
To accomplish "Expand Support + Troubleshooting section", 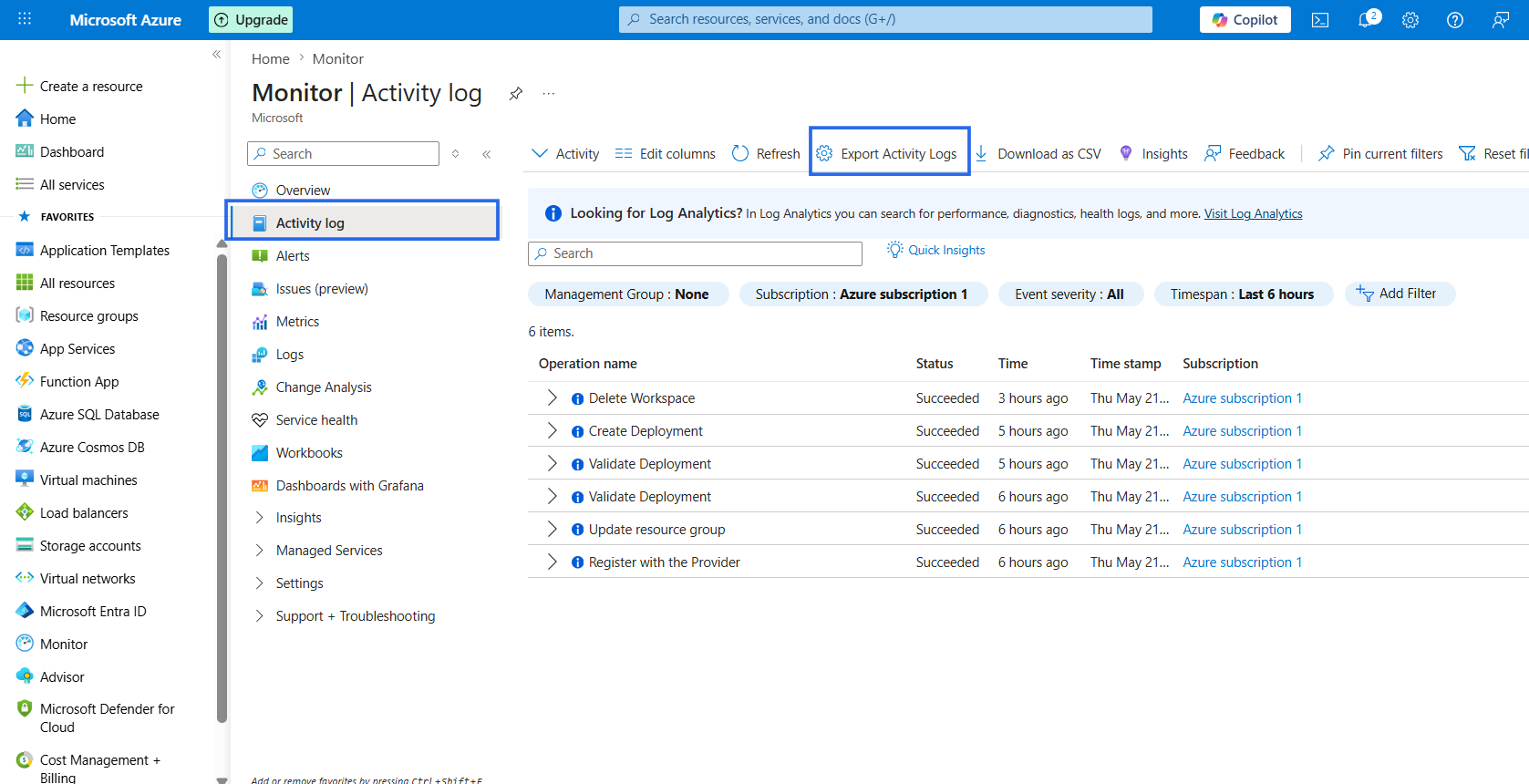I will point(260,616).
